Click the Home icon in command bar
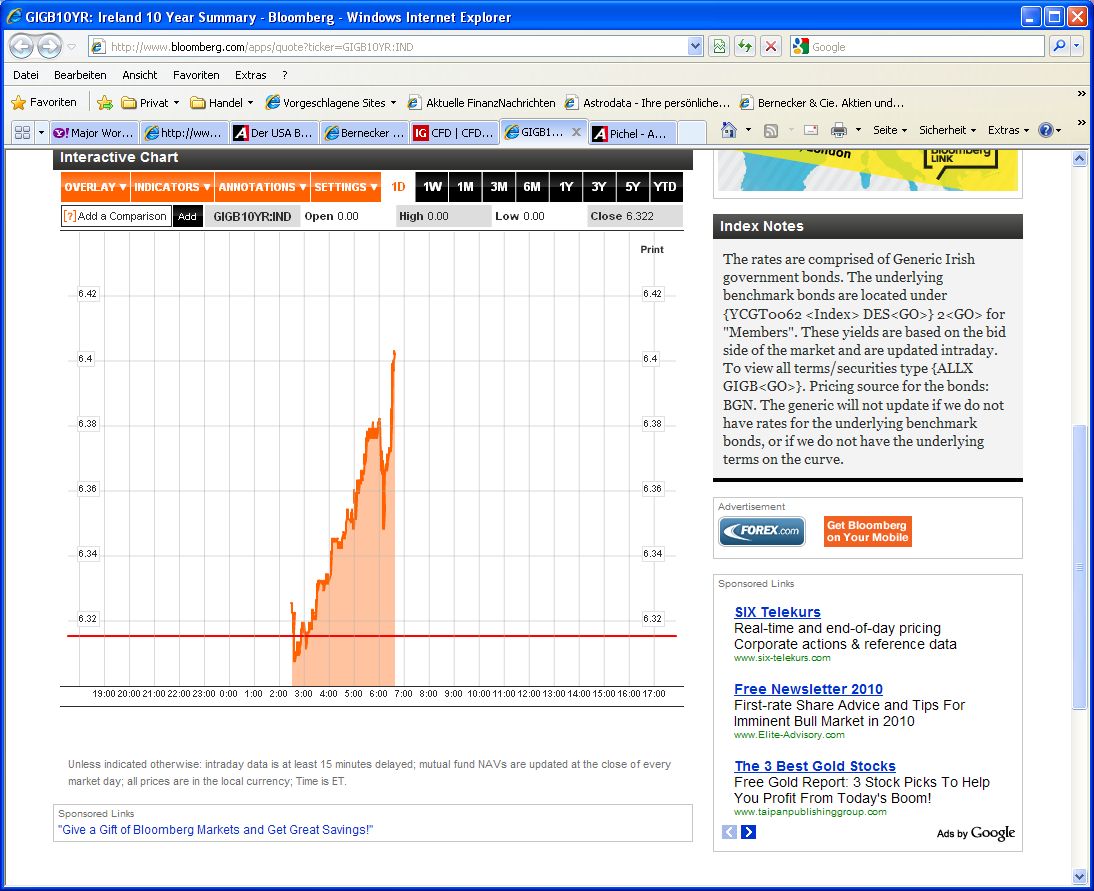Viewport: 1094px width, 891px height. coord(728,130)
